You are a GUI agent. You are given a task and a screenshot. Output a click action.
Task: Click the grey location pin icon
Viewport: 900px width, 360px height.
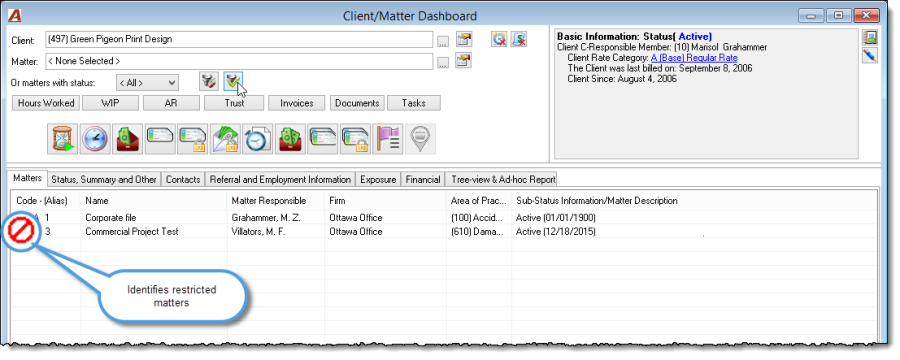[420, 139]
